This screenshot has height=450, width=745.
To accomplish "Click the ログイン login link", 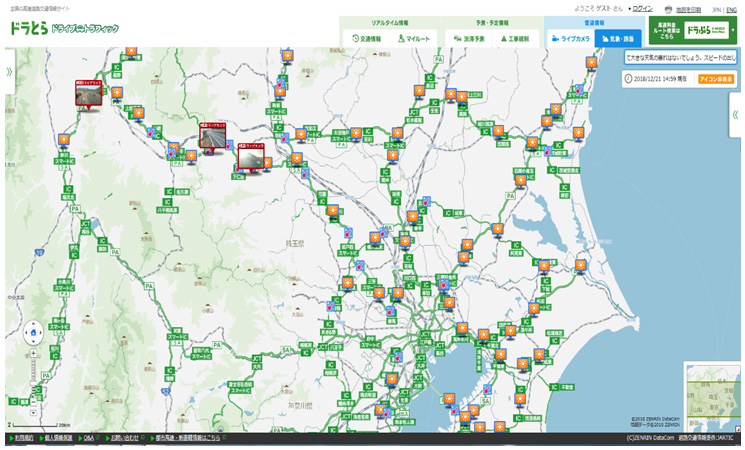I will [x=643, y=8].
